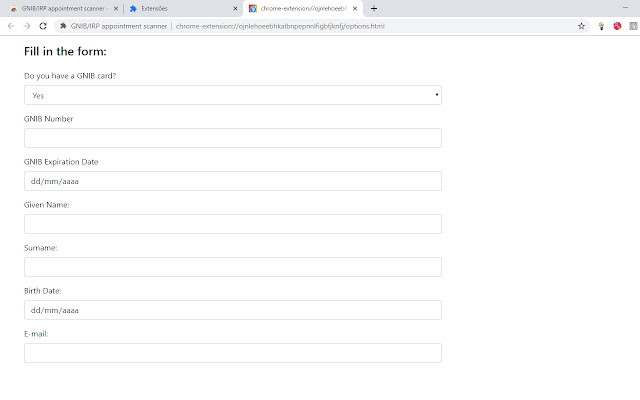Viewport: 640px width, 400px height.
Task: Select the Birth Date field
Action: click(x=233, y=310)
